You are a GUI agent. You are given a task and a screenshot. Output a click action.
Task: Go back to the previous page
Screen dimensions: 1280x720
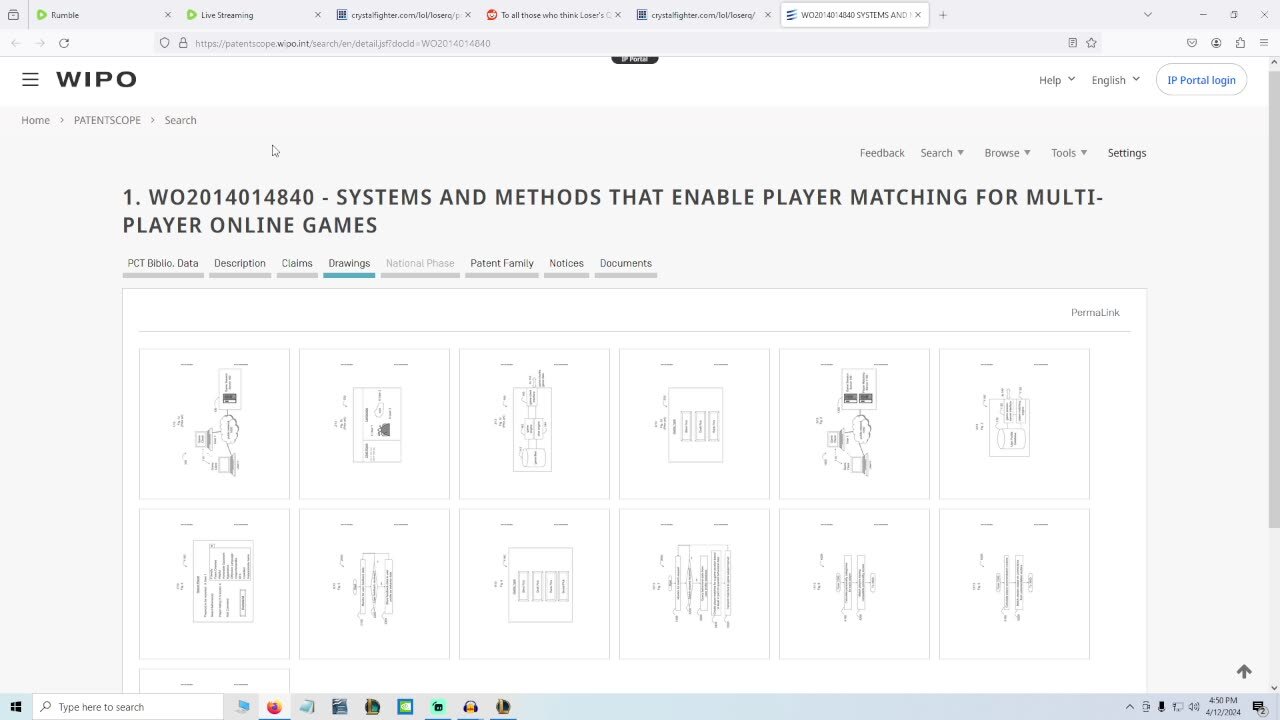(x=15, y=43)
